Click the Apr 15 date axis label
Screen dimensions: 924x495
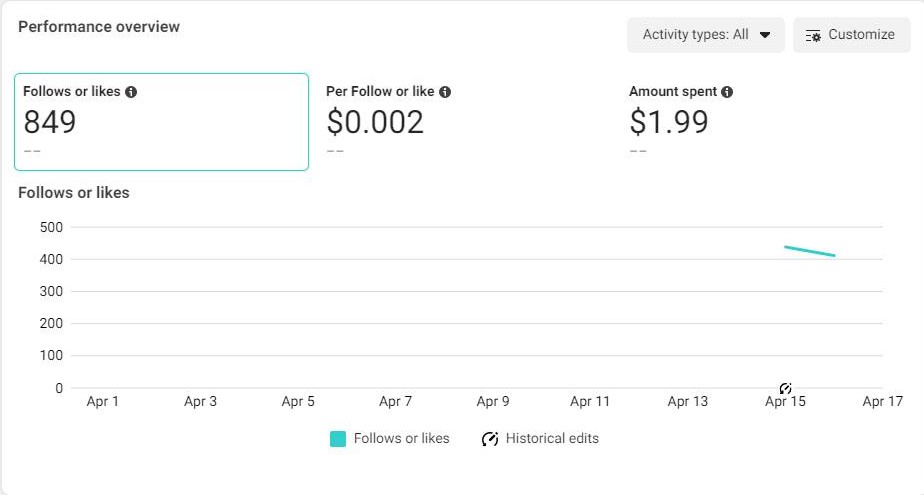785,402
